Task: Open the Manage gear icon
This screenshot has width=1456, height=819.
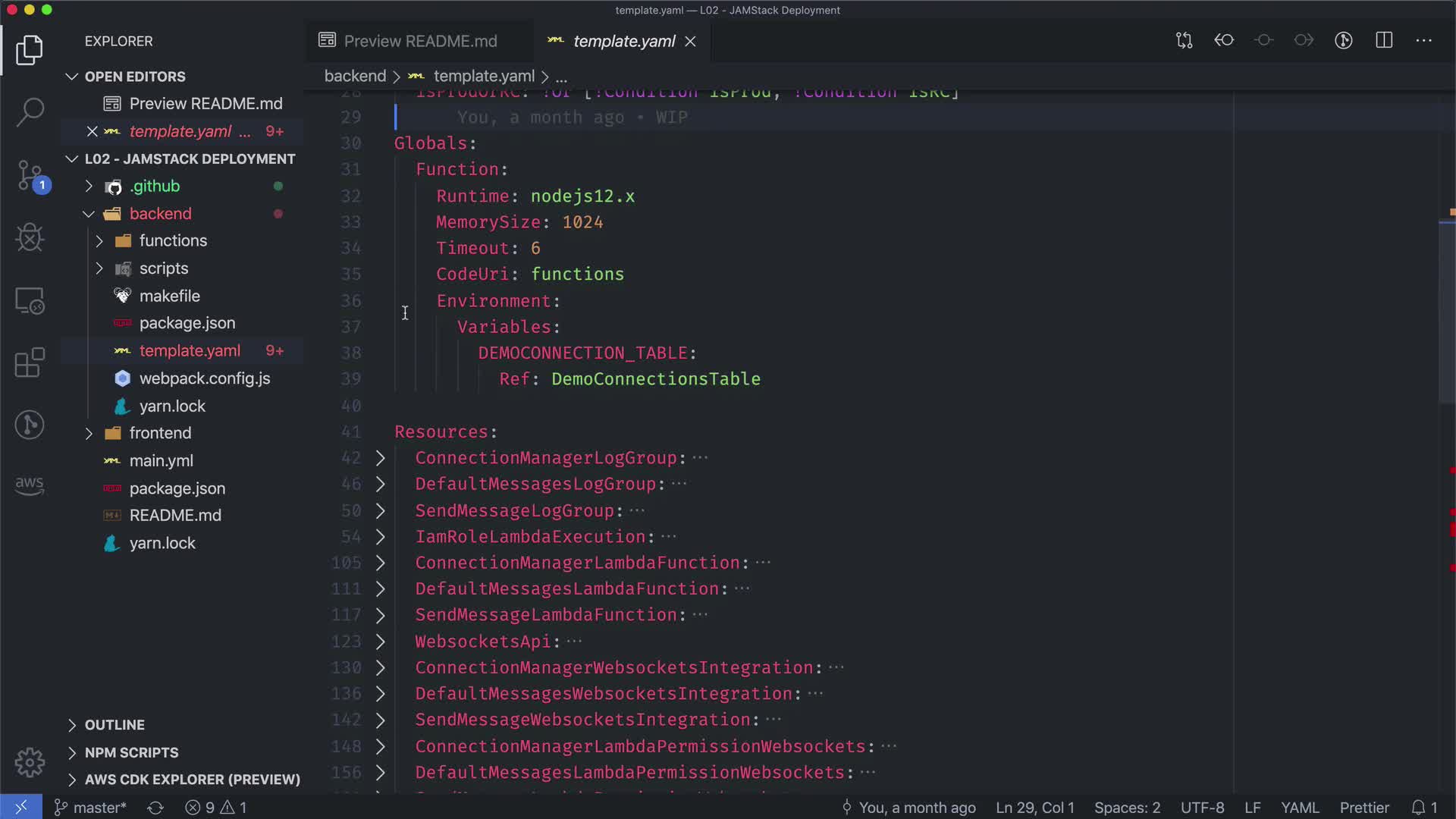Action: pos(30,762)
